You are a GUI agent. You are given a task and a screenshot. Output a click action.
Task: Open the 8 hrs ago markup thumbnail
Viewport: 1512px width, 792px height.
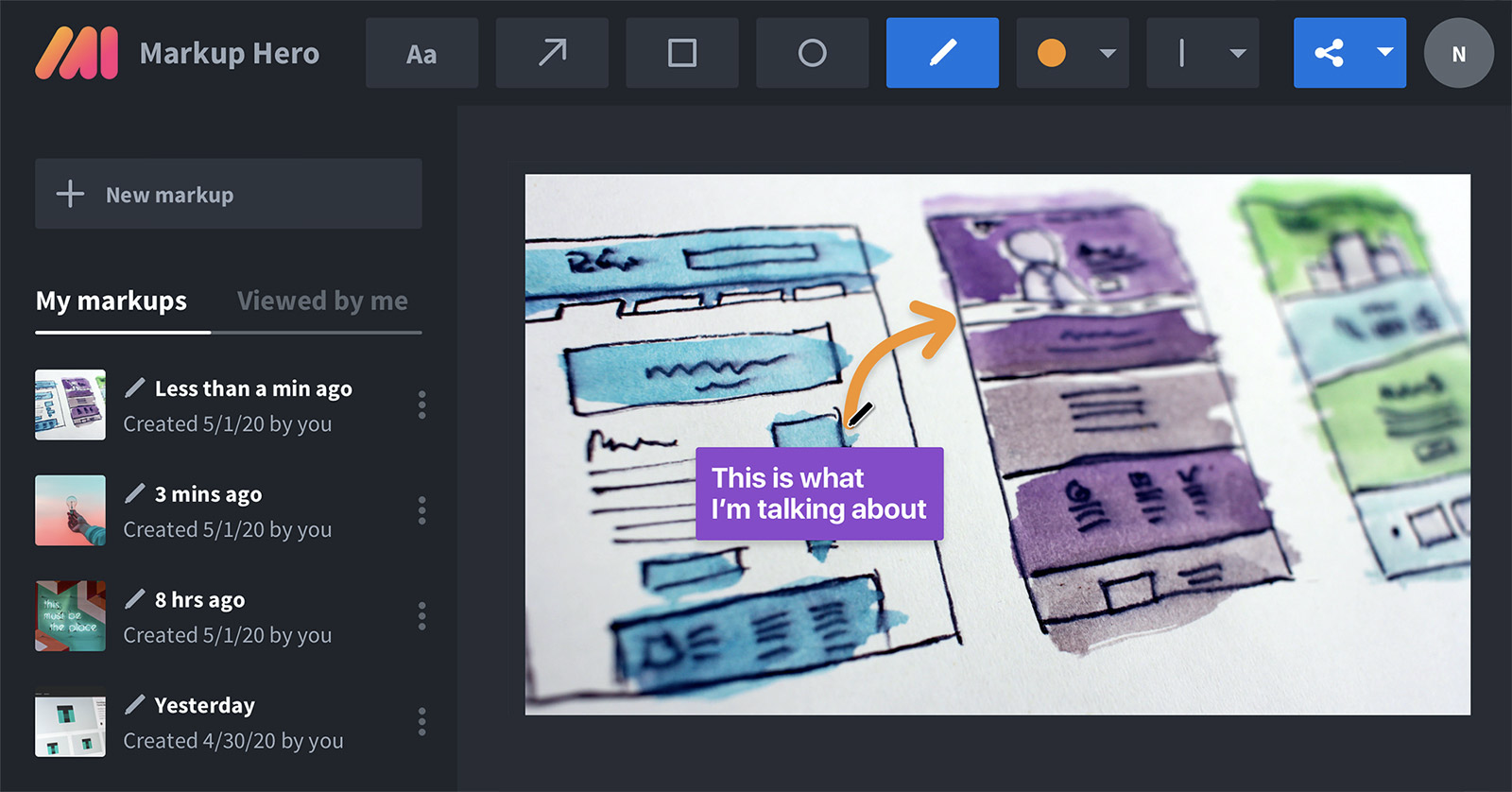point(70,616)
